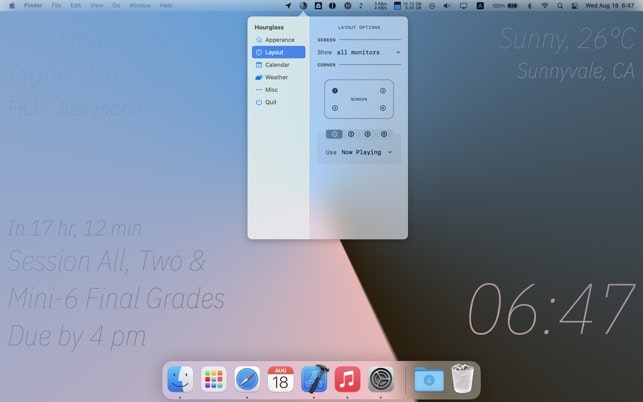Open the Window menu
Viewport: 643px width, 402px height.
(x=140, y=6)
